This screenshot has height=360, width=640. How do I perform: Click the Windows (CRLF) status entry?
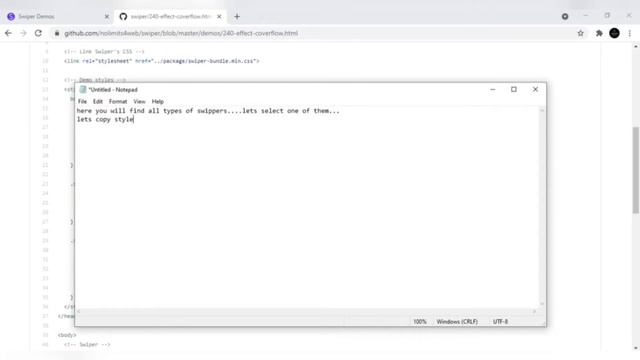457,322
